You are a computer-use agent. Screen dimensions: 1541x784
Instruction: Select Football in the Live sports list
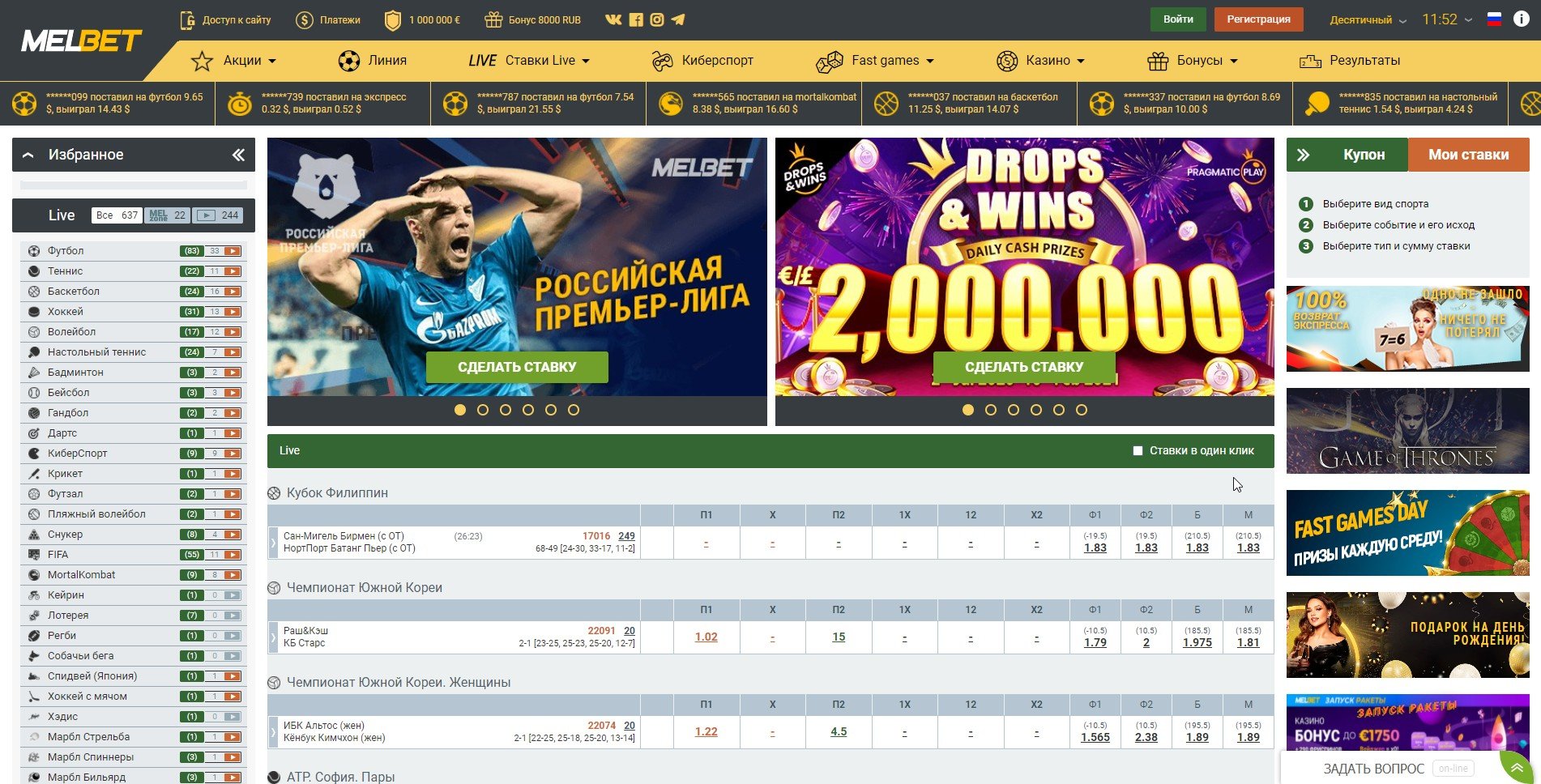click(66, 251)
